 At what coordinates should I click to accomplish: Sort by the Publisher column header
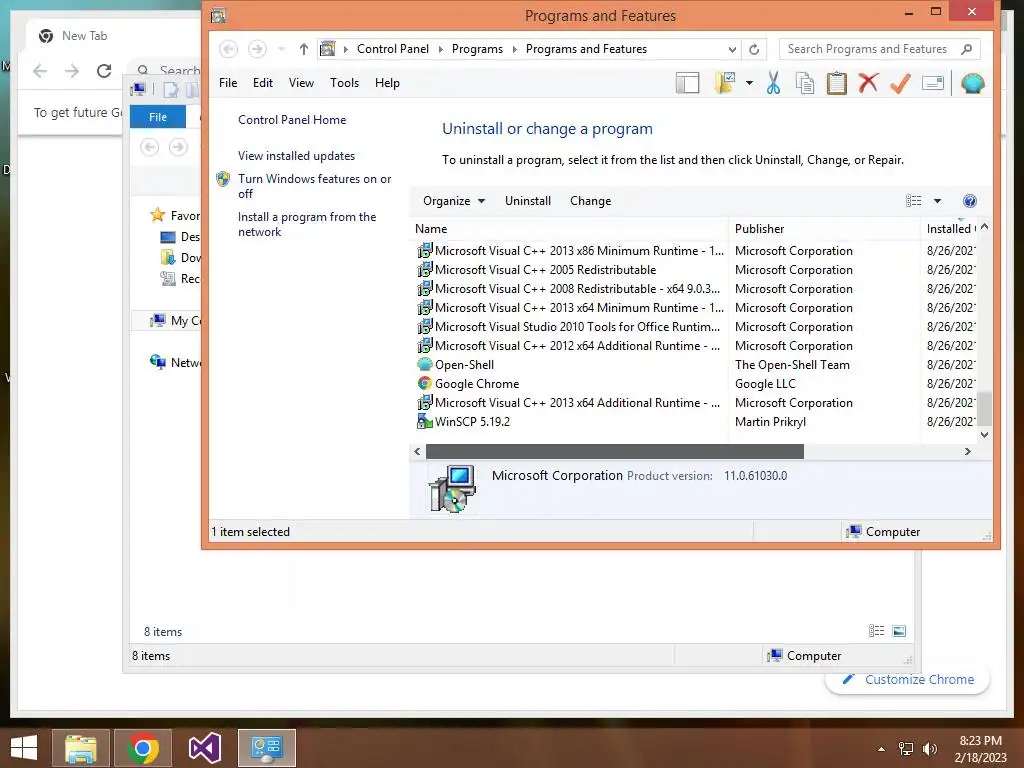tap(824, 229)
